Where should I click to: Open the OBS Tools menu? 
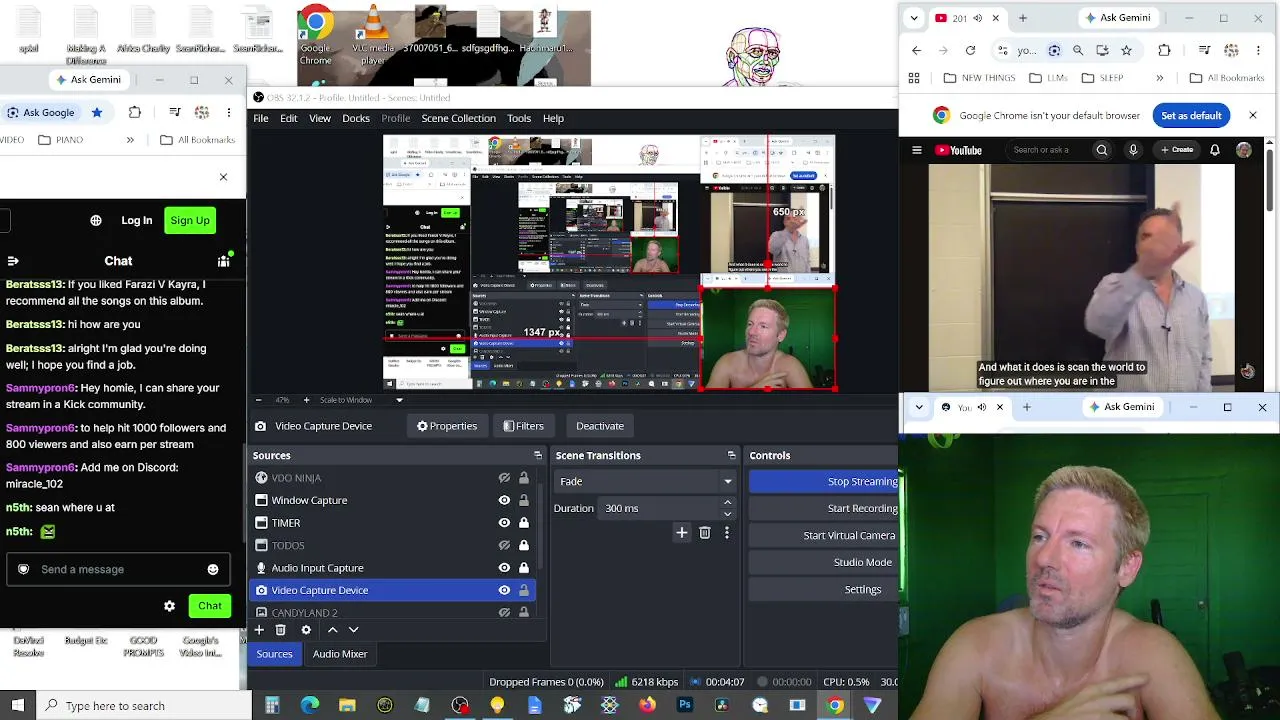pyautogui.click(x=519, y=118)
